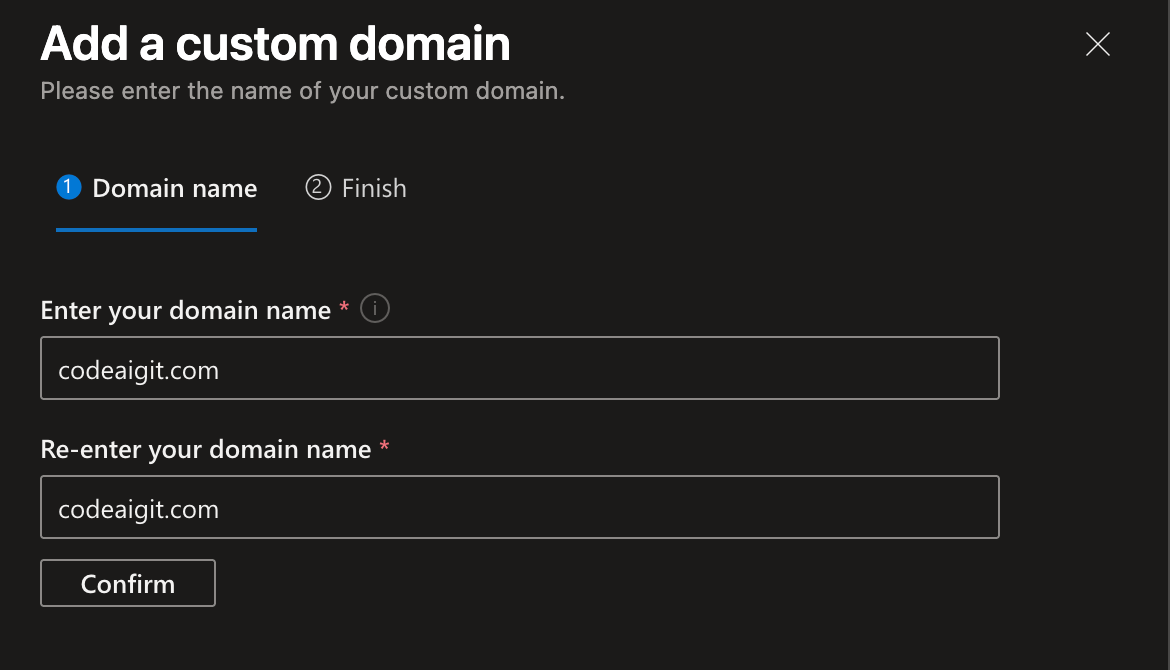Screen dimensions: 1170x670
Task: Select the blue step 1 circle icon
Action: coord(69,187)
